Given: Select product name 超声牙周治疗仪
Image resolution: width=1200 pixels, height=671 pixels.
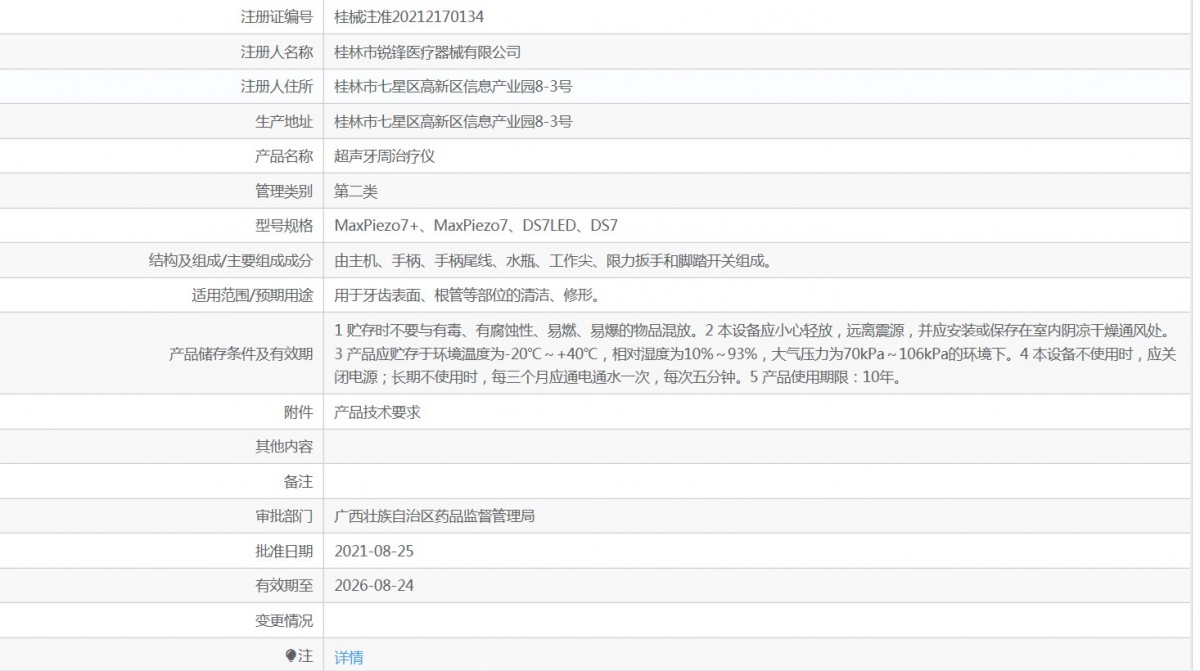Looking at the screenshot, I should pyautogui.click(x=384, y=156).
